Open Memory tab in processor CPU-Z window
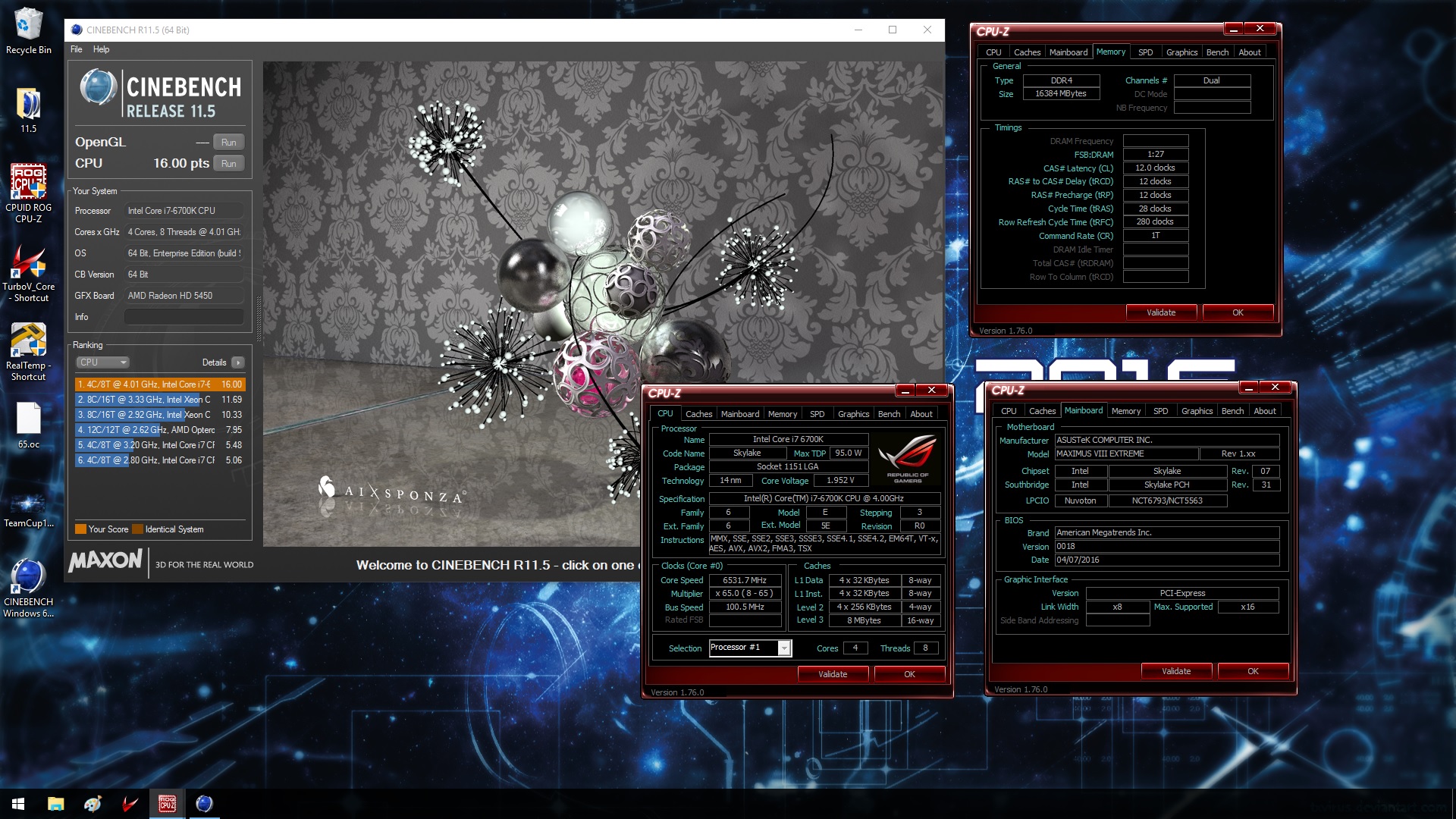Image resolution: width=1456 pixels, height=819 pixels. [x=782, y=414]
